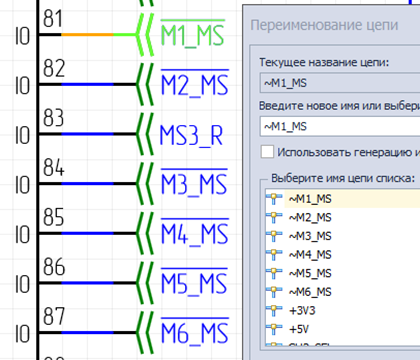420x360 pixels.
Task: Click pin number 86 label
Action: click(x=53, y=267)
